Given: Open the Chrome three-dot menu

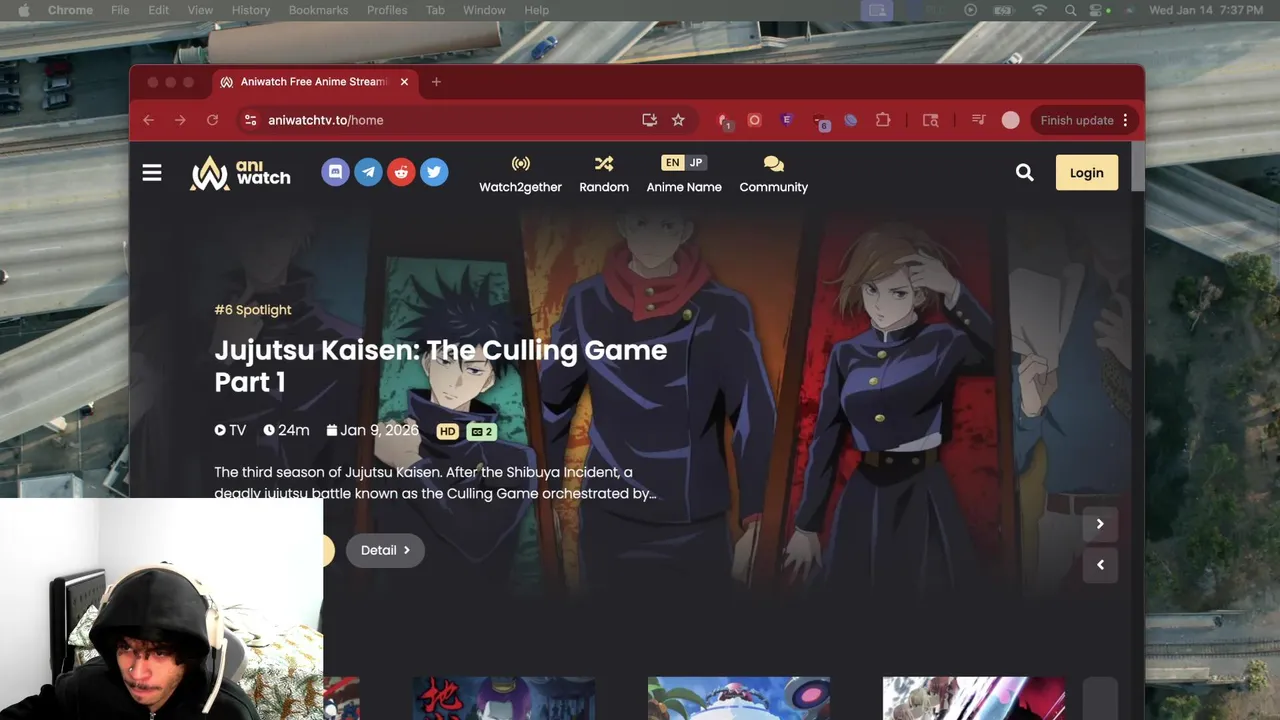Looking at the screenshot, I should [x=1126, y=120].
